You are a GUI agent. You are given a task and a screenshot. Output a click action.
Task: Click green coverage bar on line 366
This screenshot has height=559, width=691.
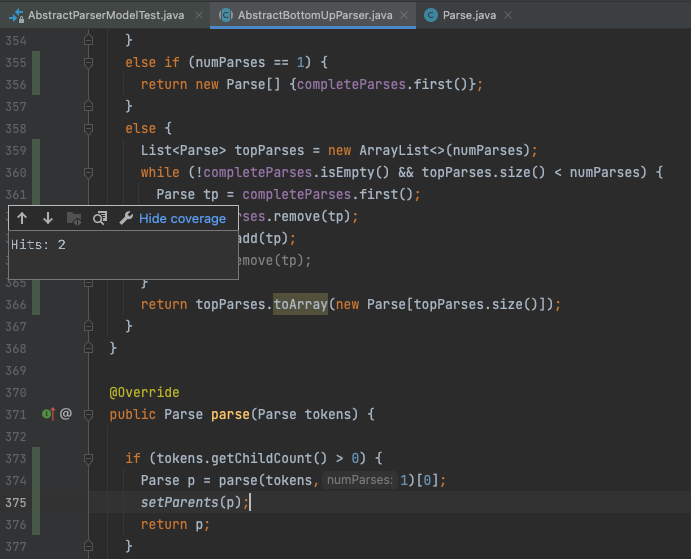pyautogui.click(x=36, y=304)
